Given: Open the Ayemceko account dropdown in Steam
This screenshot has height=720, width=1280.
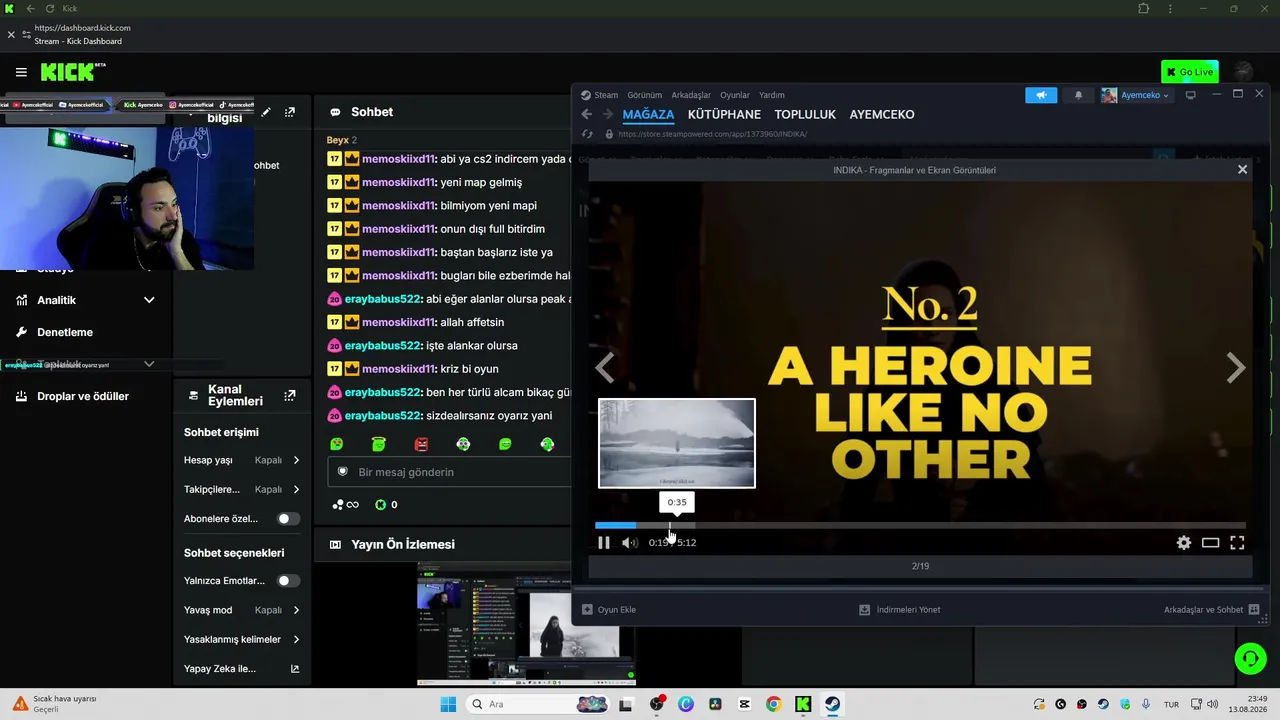Looking at the screenshot, I should (1135, 95).
